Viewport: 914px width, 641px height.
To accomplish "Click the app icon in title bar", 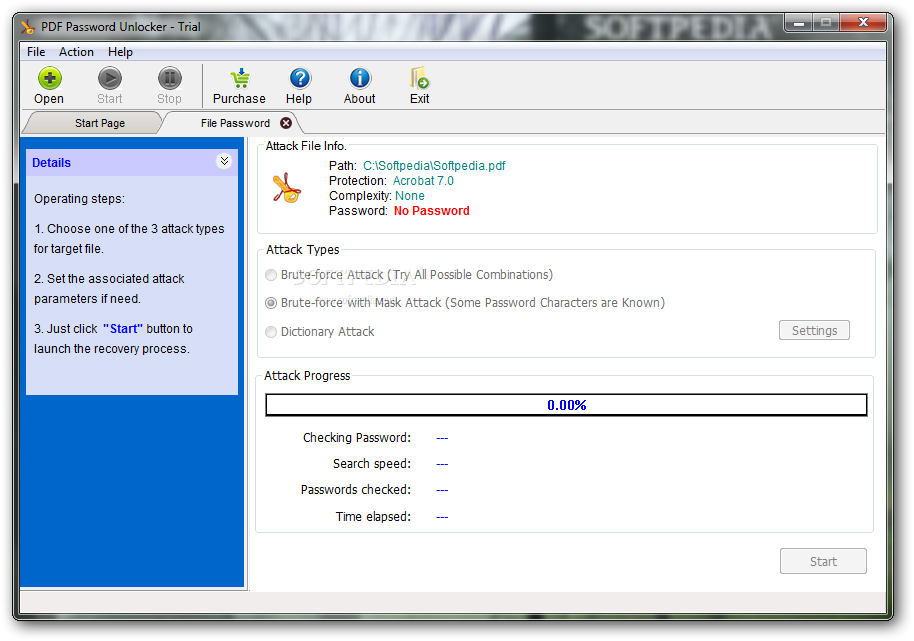I will (x=28, y=27).
